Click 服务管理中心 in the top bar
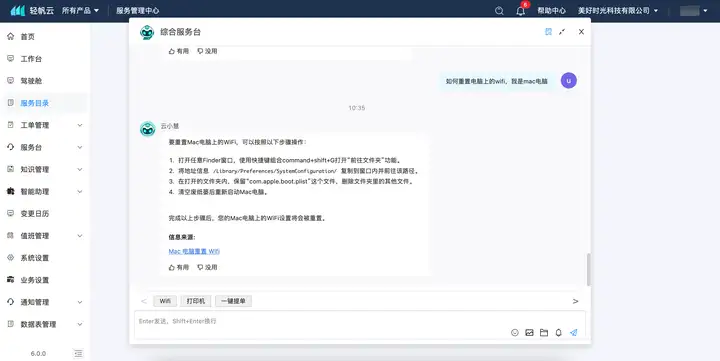Screen dimensions: 720x361 click(137, 11)
